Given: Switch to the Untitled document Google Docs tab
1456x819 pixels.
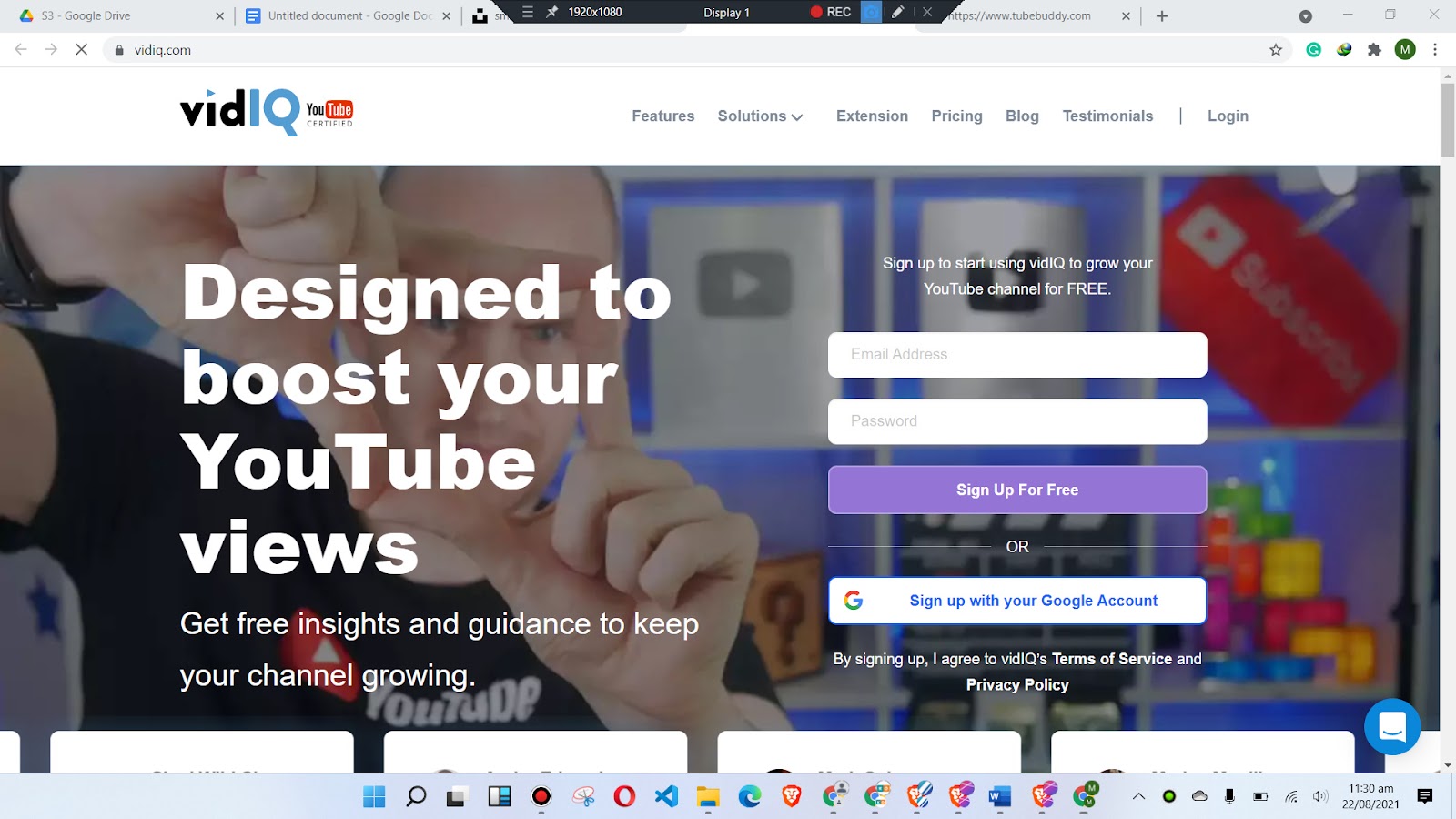Looking at the screenshot, I should pos(346,15).
